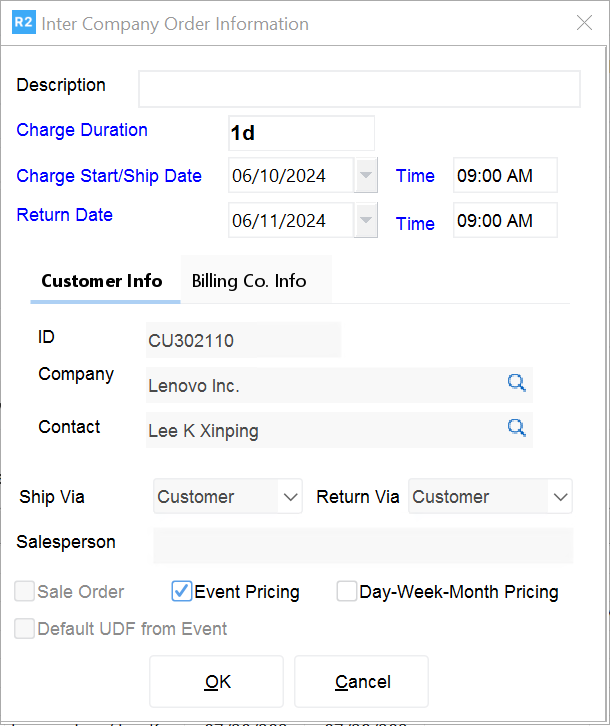610x726 pixels.
Task: Click the Contact search magnifier icon
Action: (x=516, y=428)
